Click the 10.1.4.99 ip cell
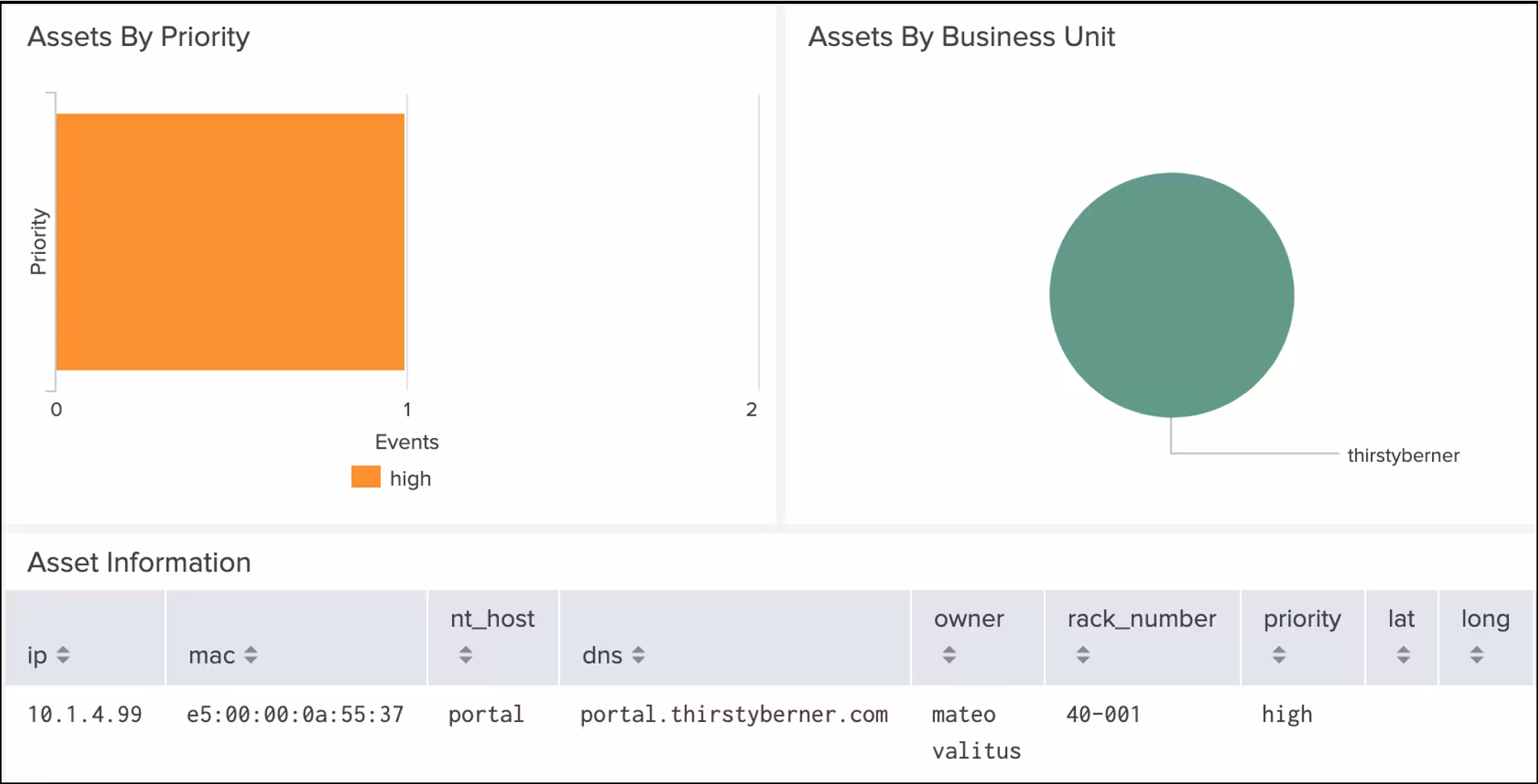This screenshot has height=784, width=1538. pos(85,715)
